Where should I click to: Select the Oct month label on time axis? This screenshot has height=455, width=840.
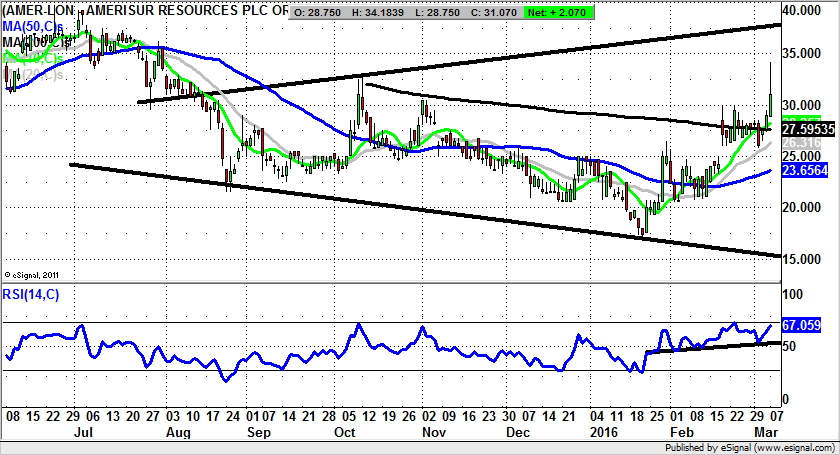[x=345, y=433]
